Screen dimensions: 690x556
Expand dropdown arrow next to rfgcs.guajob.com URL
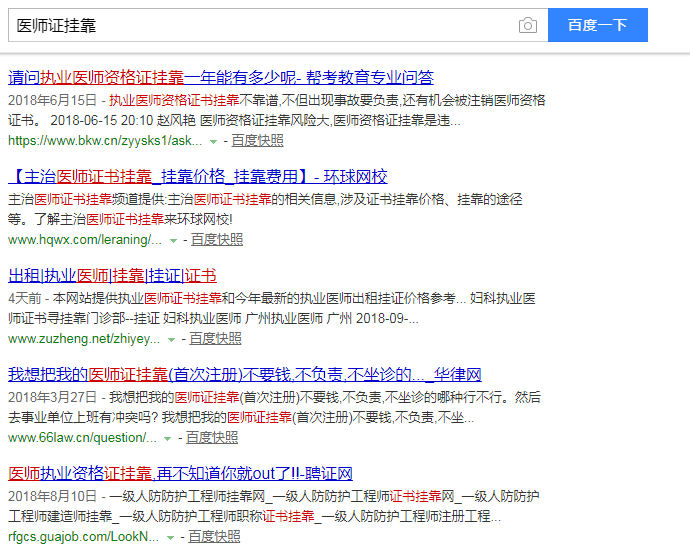click(x=170, y=538)
